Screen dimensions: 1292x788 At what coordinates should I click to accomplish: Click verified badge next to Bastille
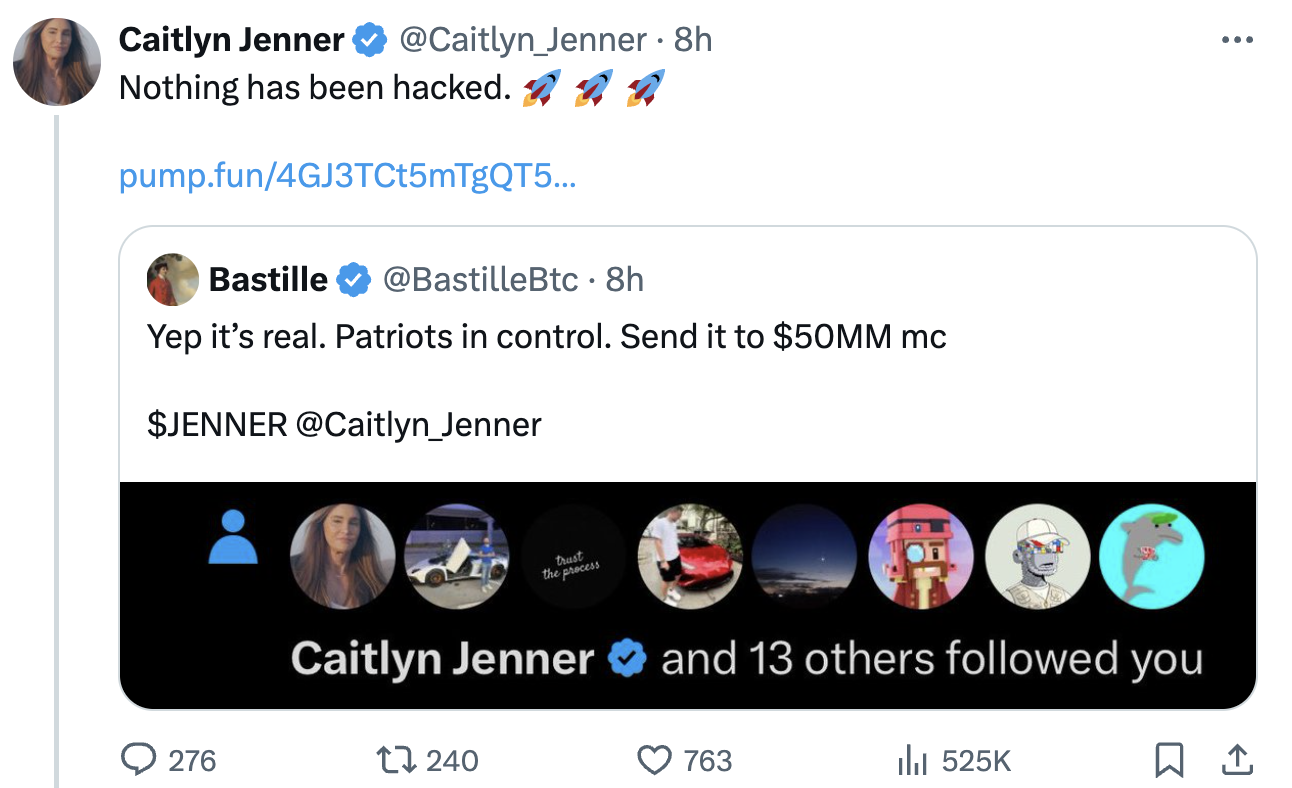354,280
